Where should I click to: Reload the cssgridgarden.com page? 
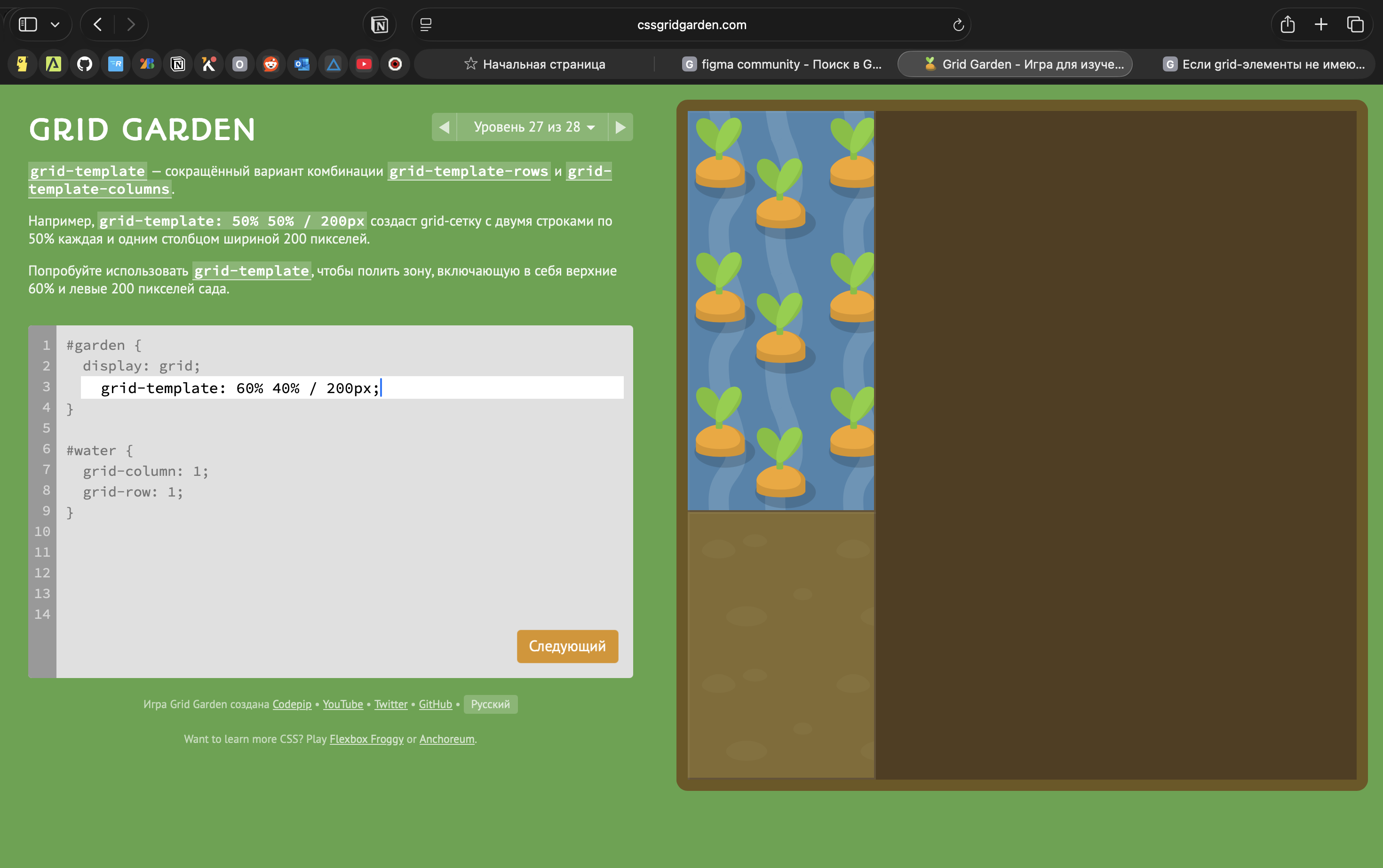click(x=957, y=24)
